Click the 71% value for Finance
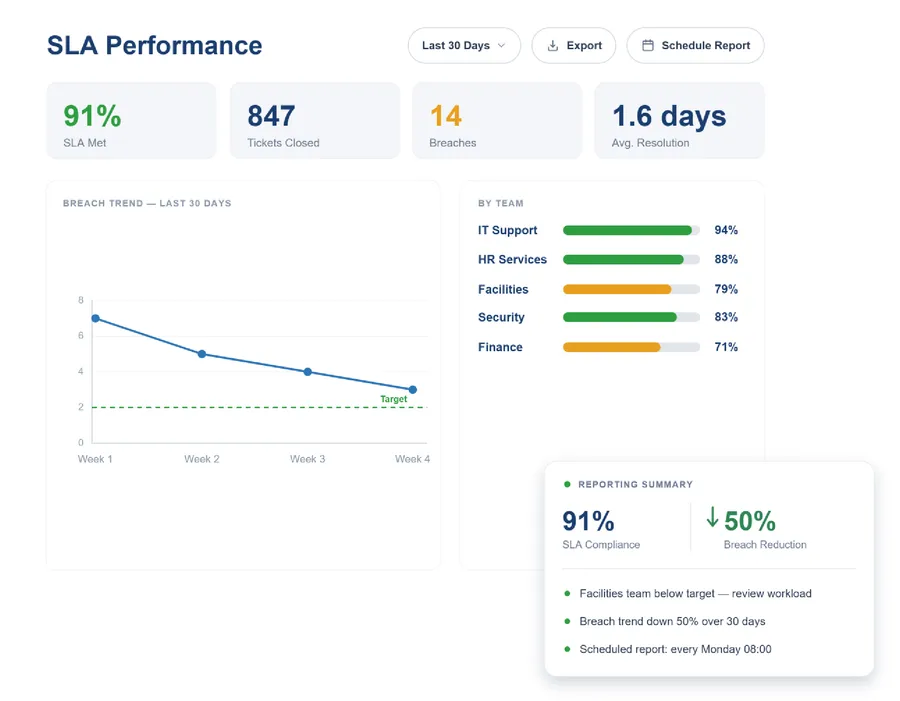This screenshot has height=701, width=900. click(x=726, y=347)
